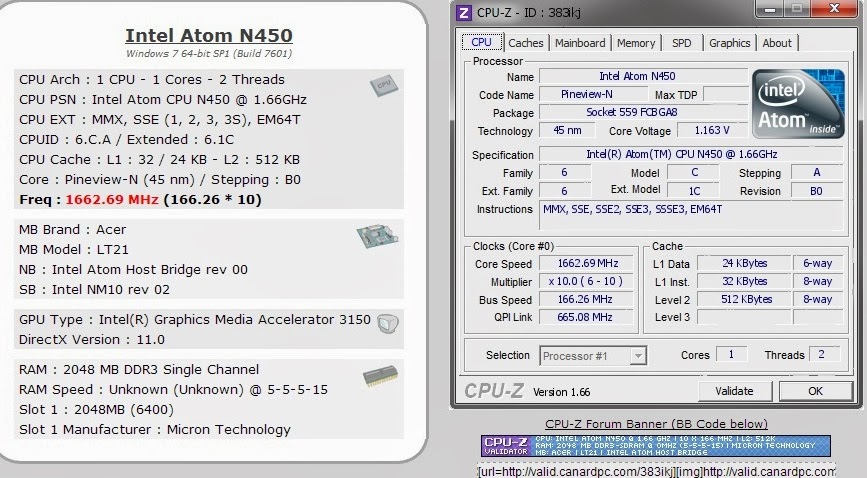Click the CPU-Z purple Z title bar icon
Viewport: 867px width, 478px height.
(463, 12)
